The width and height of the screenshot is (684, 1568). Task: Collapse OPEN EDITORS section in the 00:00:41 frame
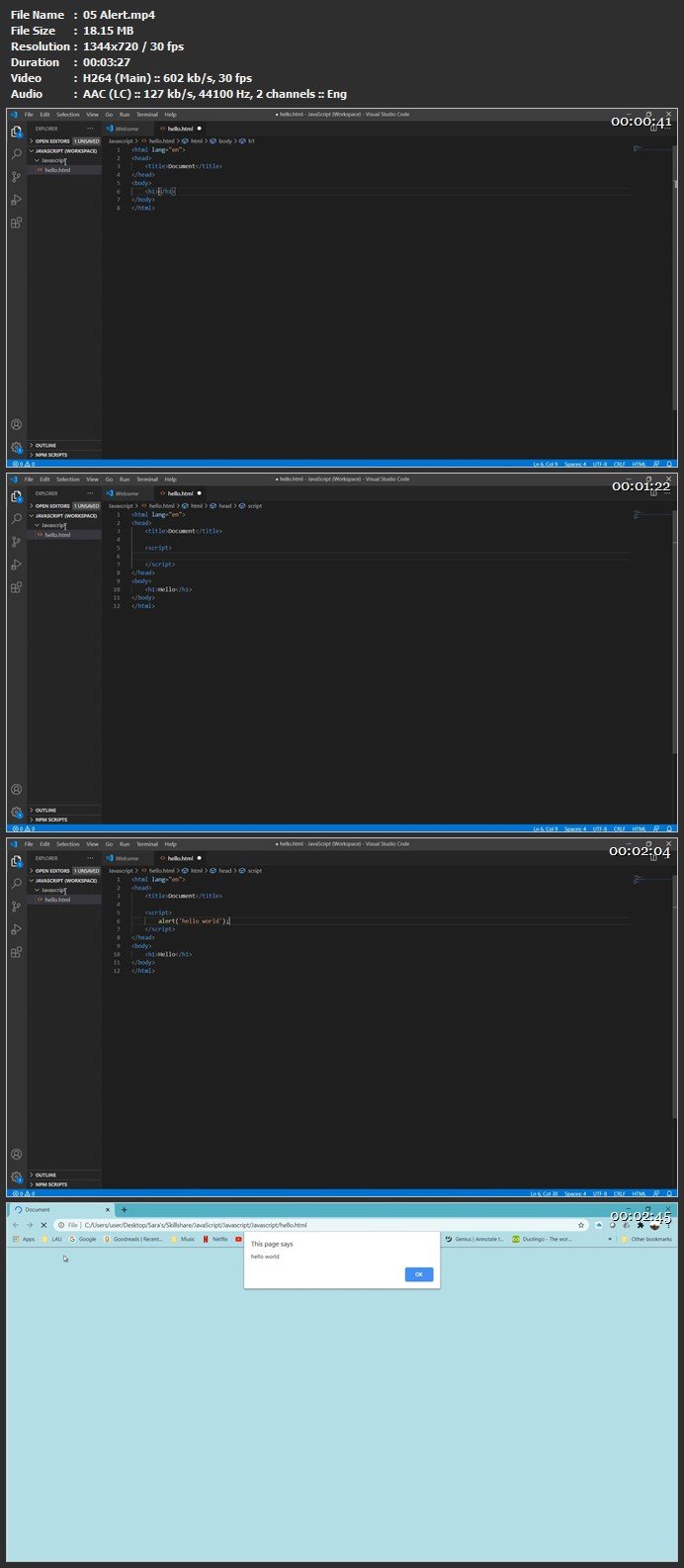click(64, 141)
